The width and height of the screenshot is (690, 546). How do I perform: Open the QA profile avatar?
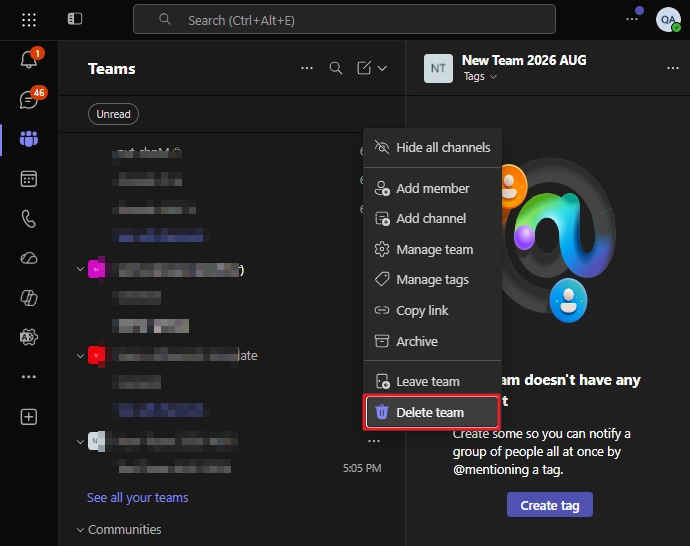[x=668, y=19]
